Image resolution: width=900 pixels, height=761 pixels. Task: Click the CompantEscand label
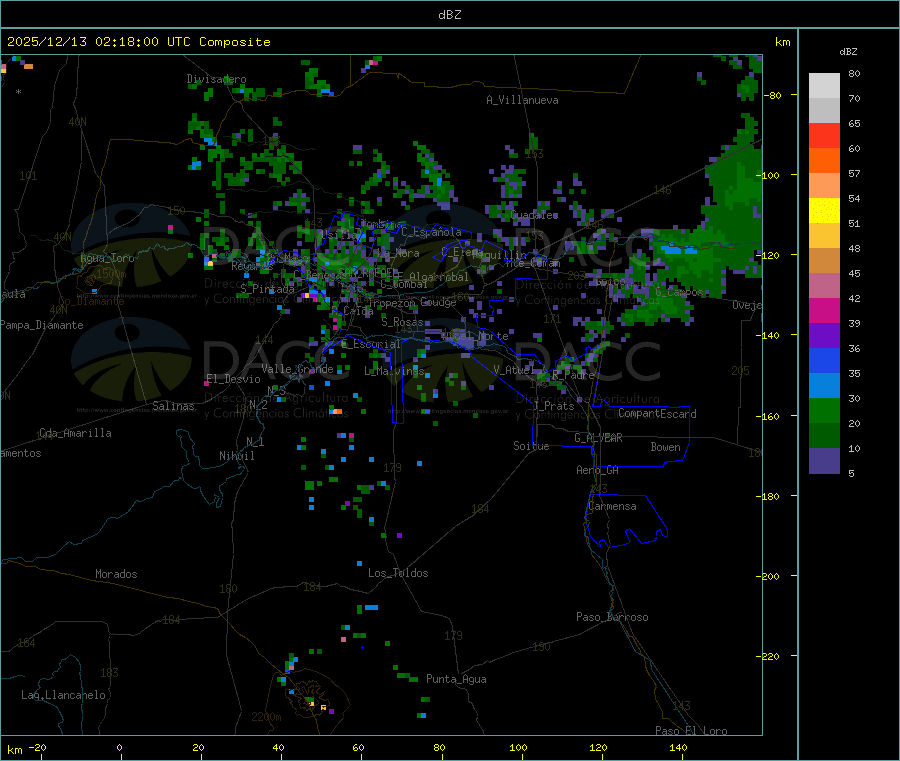click(x=657, y=414)
